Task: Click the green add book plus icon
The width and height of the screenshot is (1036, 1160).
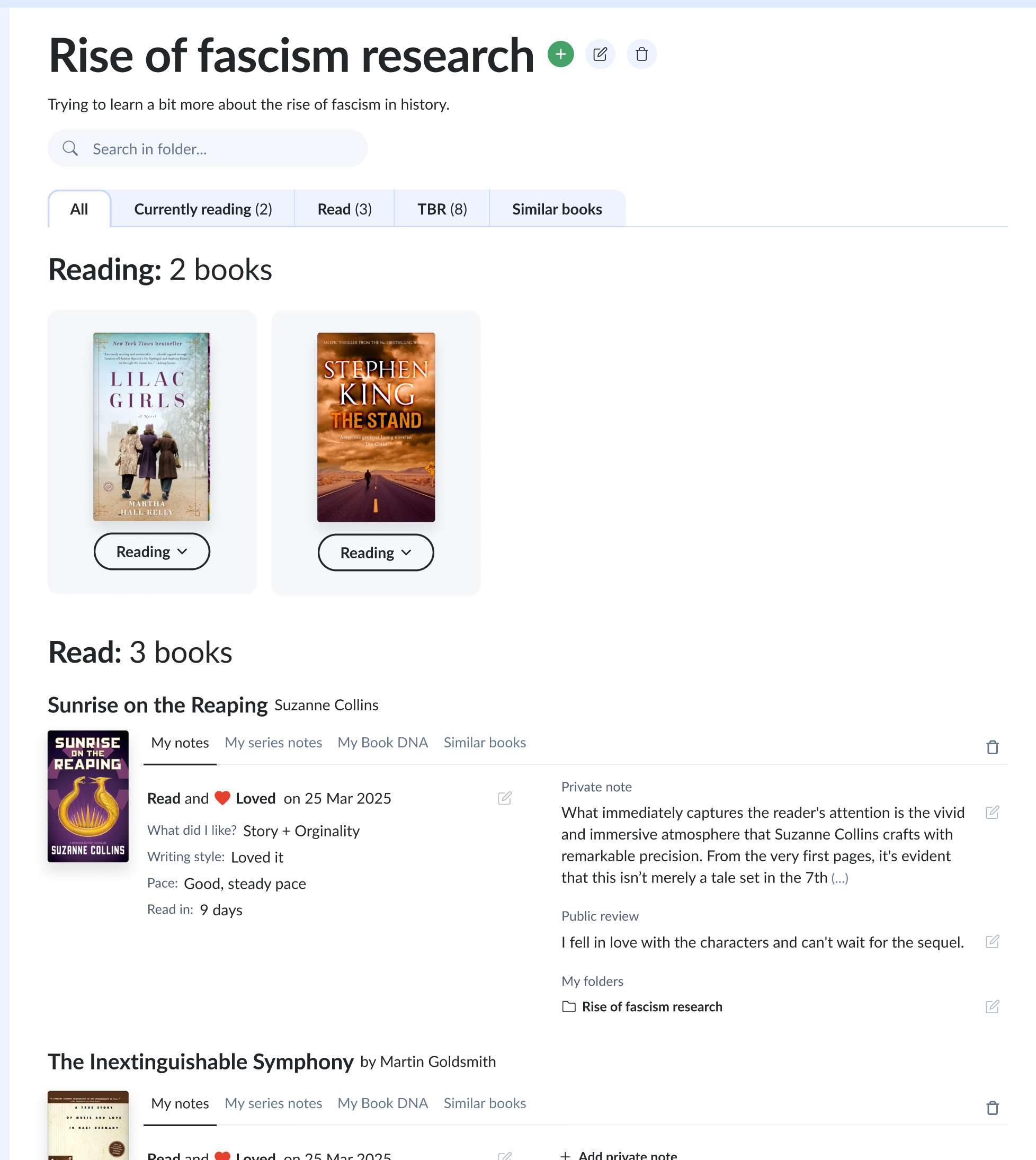Action: pyautogui.click(x=561, y=54)
